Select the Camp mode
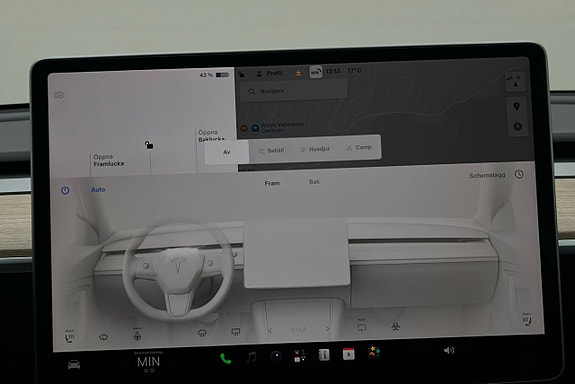This screenshot has width=575, height=384. pos(359,147)
